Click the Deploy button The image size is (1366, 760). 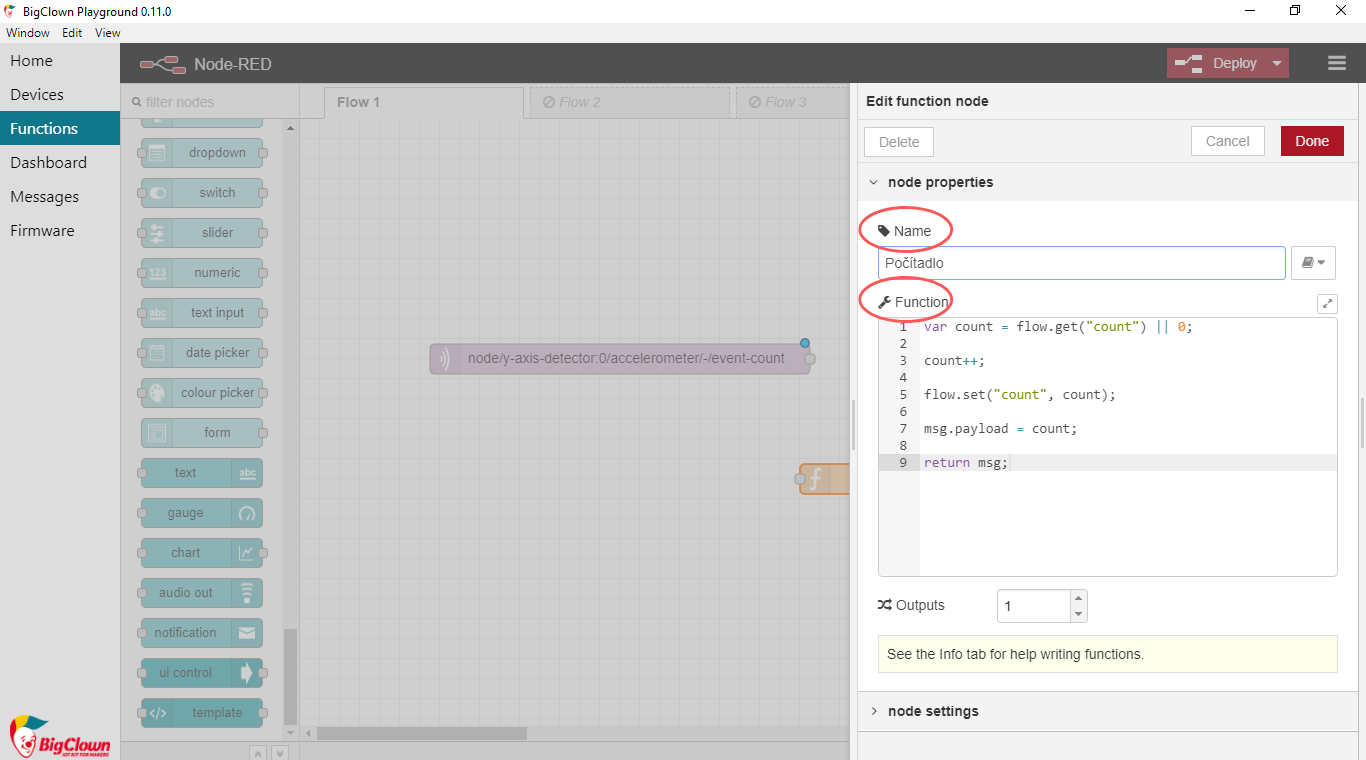(x=1216, y=63)
